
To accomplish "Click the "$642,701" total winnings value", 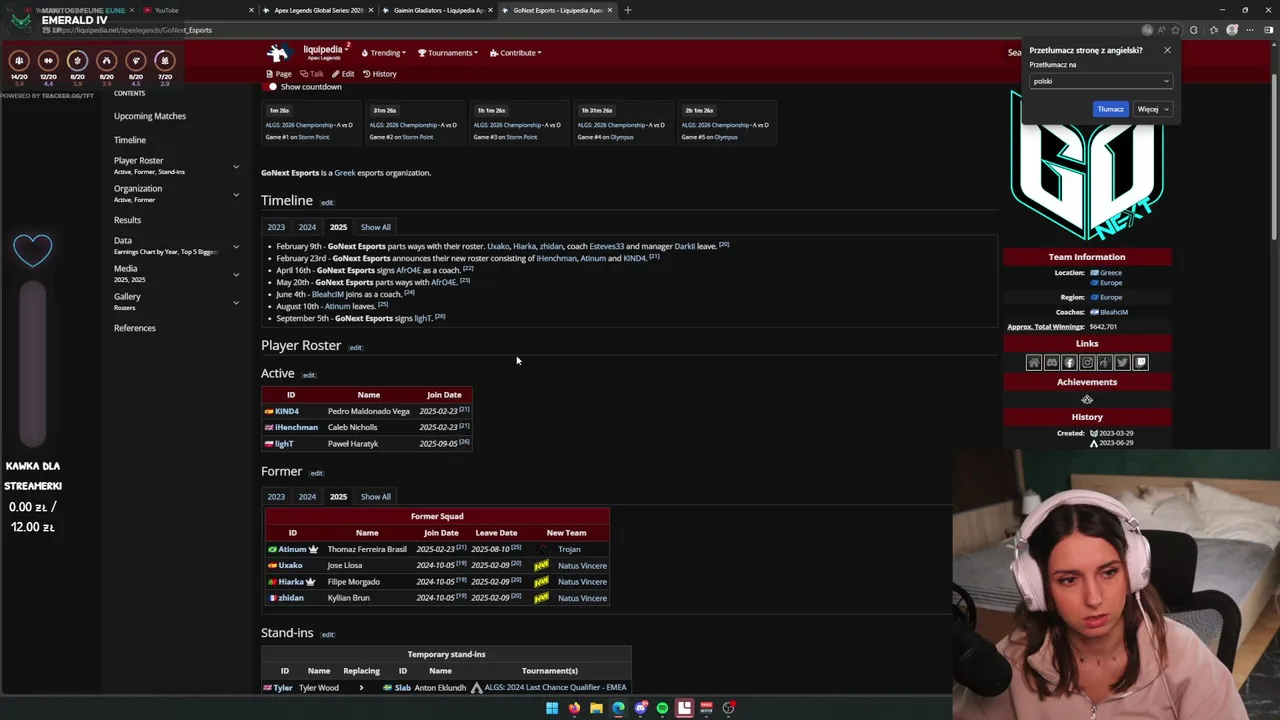I will pos(1103,327).
